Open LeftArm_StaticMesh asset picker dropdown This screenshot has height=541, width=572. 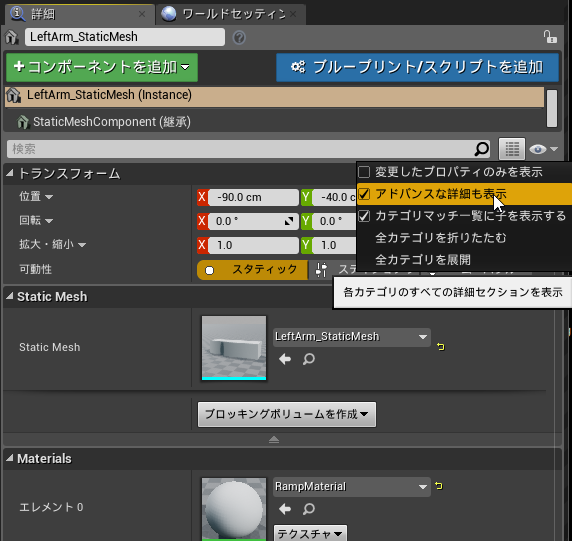coord(352,337)
